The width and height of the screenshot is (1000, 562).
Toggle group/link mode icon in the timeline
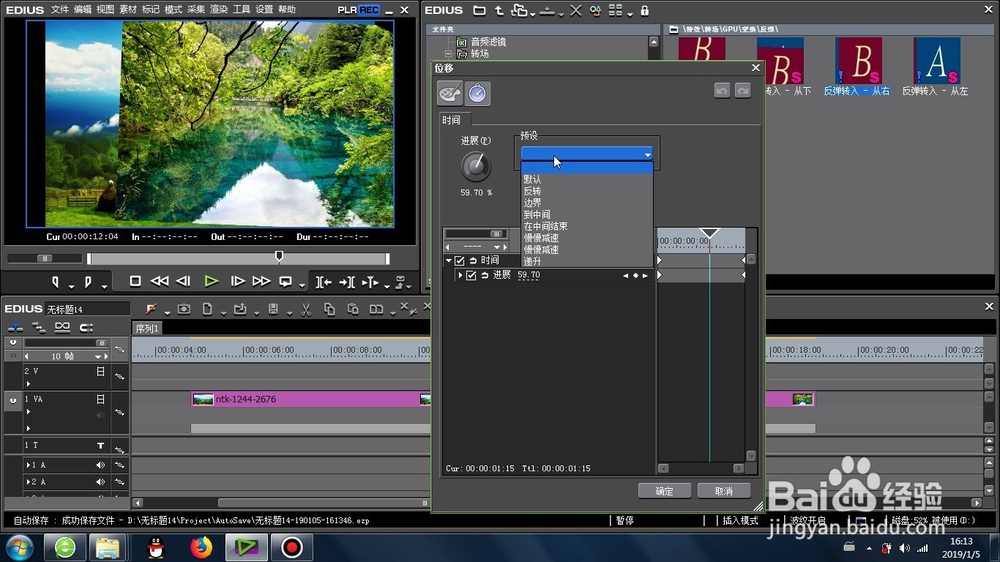pyautogui.click(x=62, y=327)
